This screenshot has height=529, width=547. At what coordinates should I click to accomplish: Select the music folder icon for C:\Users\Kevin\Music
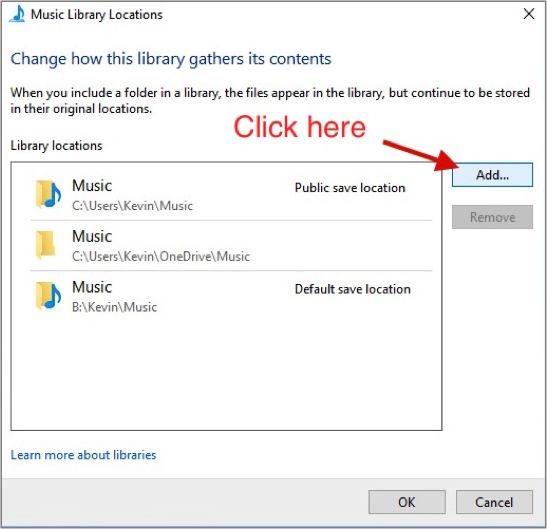tap(48, 194)
